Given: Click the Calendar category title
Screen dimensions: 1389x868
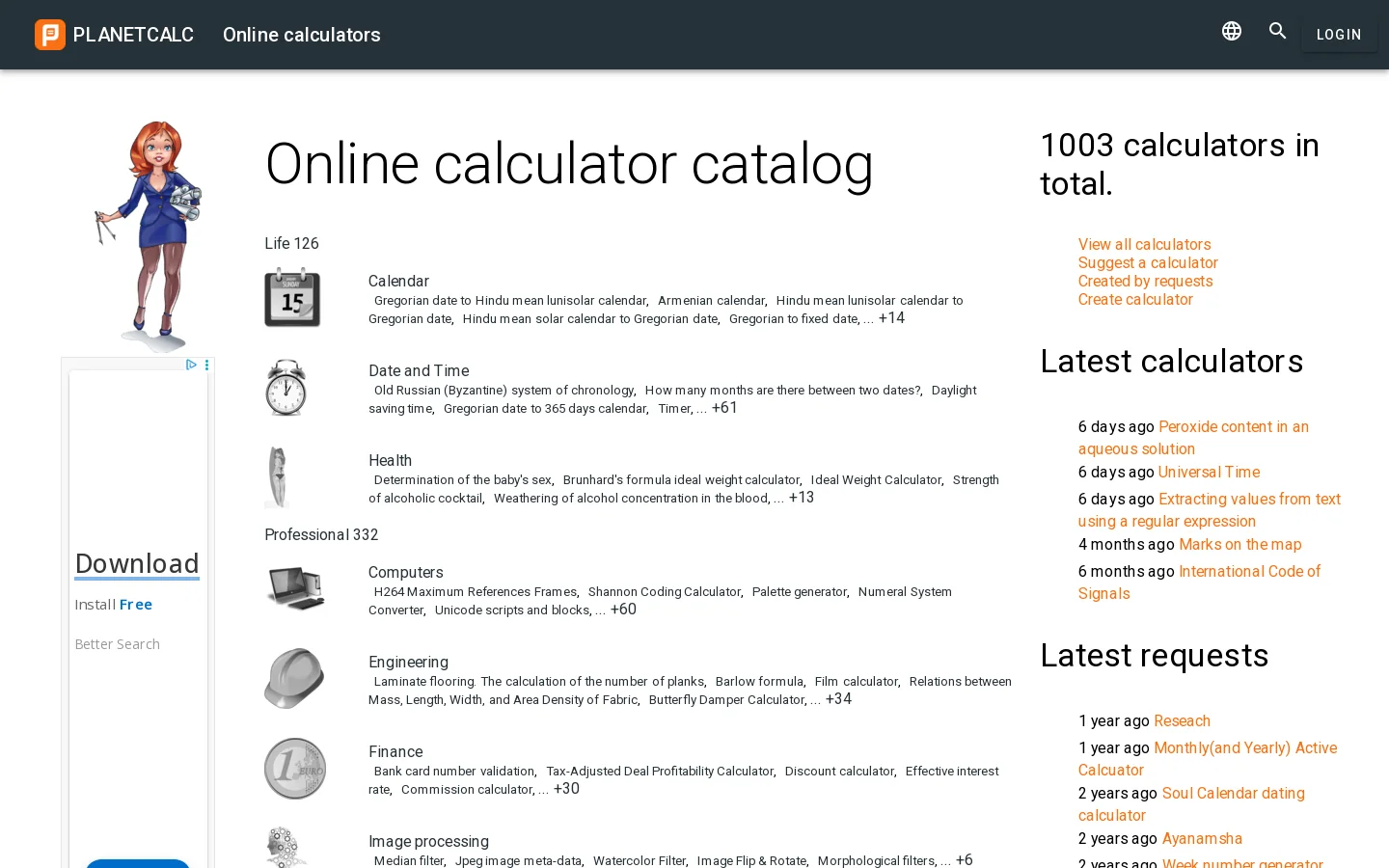Looking at the screenshot, I should pos(398,281).
